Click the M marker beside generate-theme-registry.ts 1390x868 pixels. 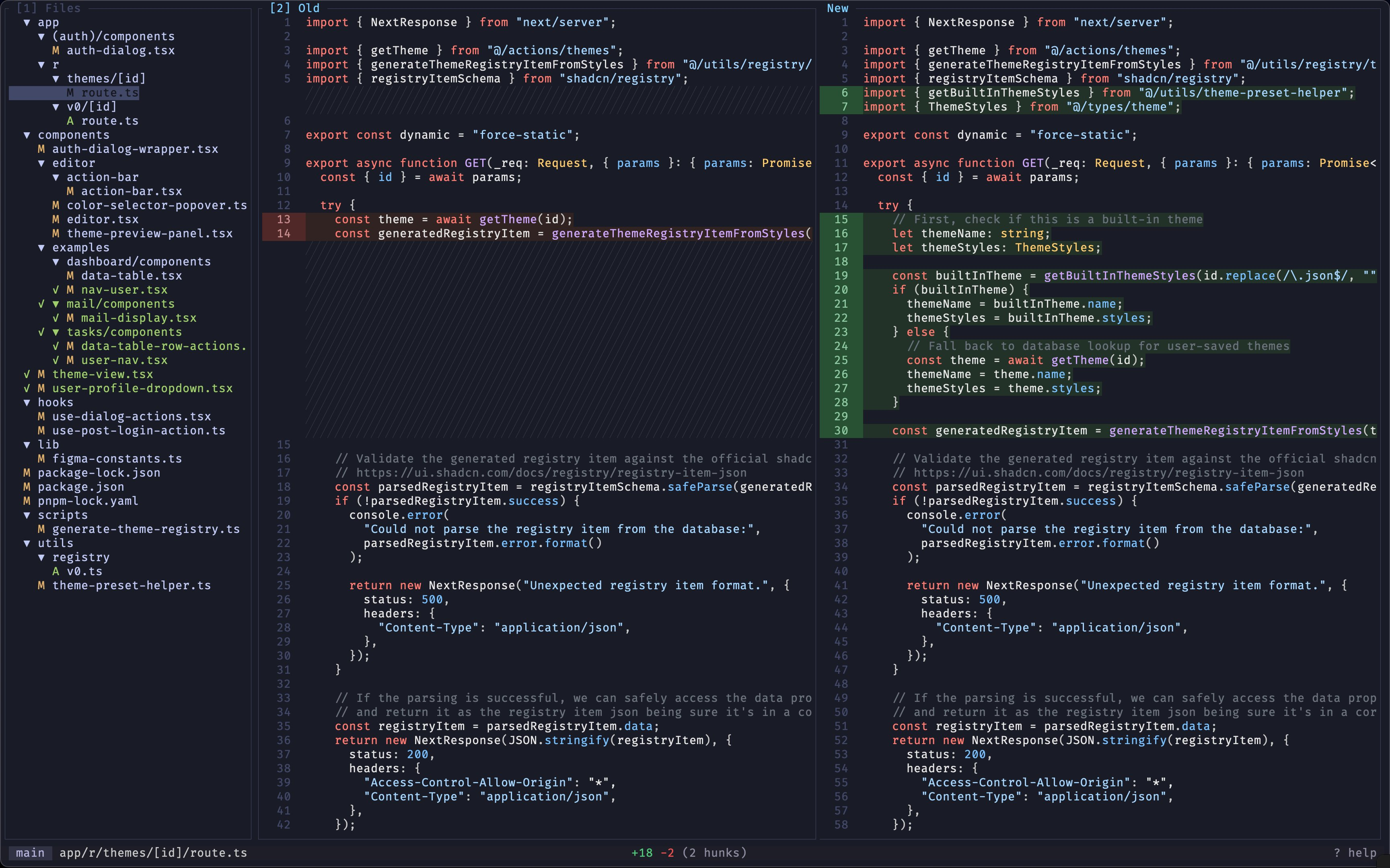pos(41,529)
